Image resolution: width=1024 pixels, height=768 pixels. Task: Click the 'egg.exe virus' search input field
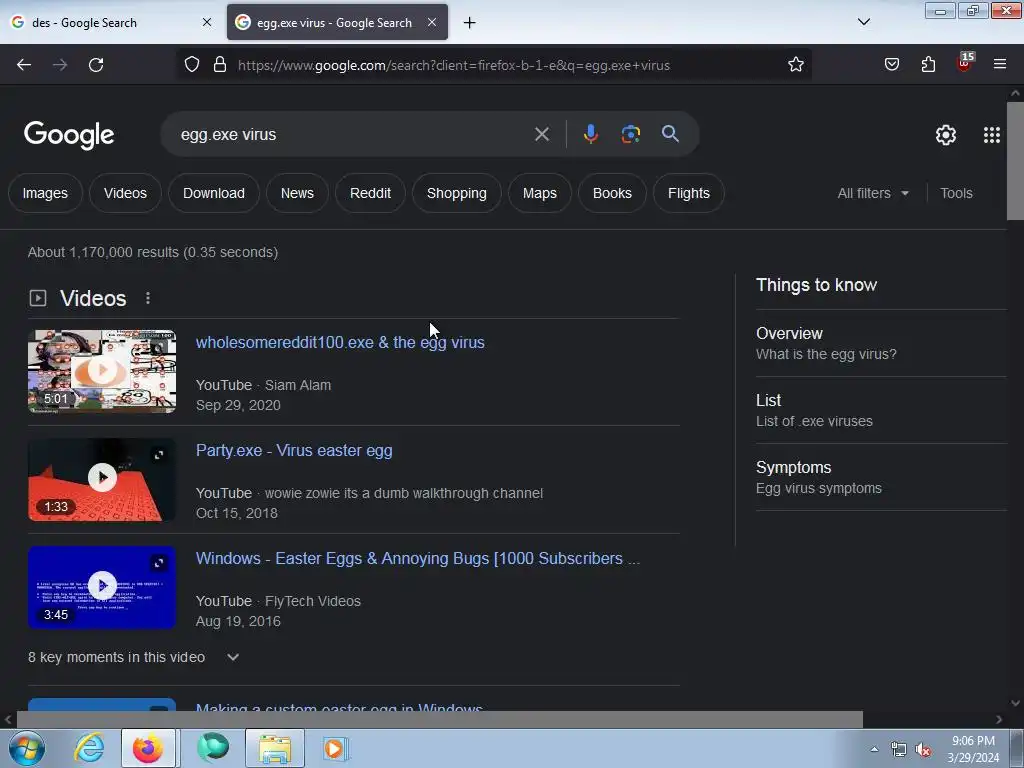click(353, 135)
